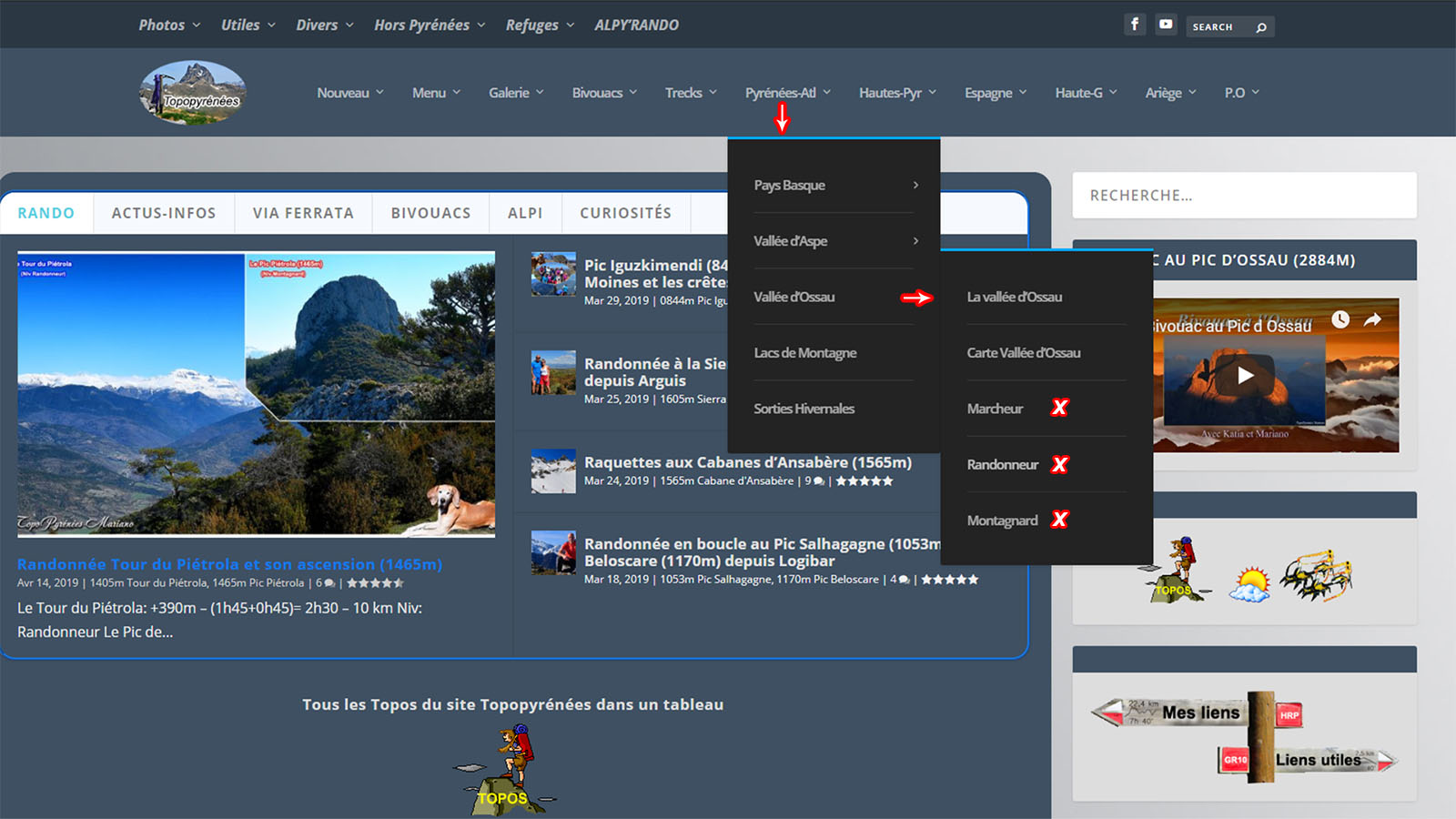Open Raquettes aux Cabanes d'Ansabère title link
The height and width of the screenshot is (819, 1456).
tap(748, 462)
